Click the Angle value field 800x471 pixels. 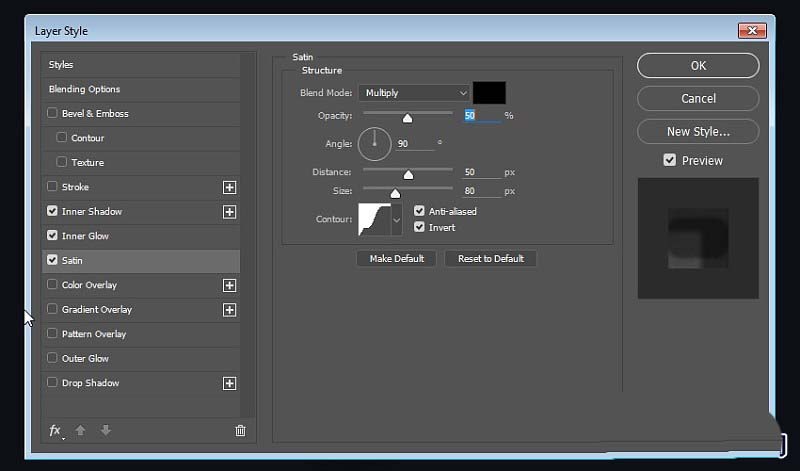pos(415,144)
